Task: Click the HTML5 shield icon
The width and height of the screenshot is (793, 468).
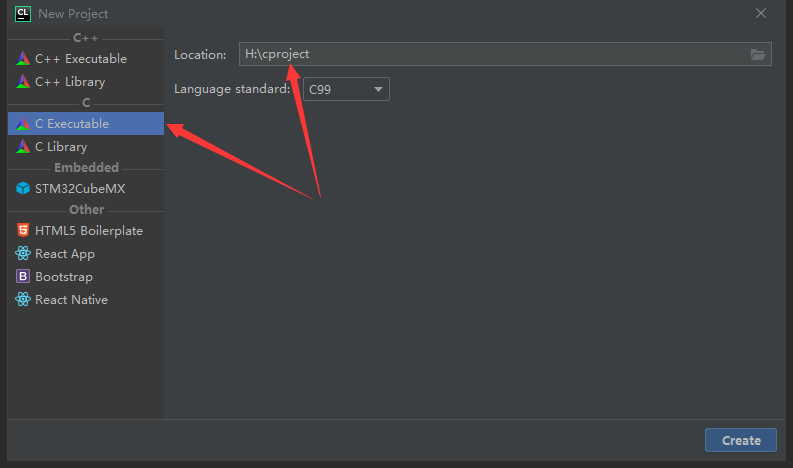Action: pyautogui.click(x=24, y=231)
